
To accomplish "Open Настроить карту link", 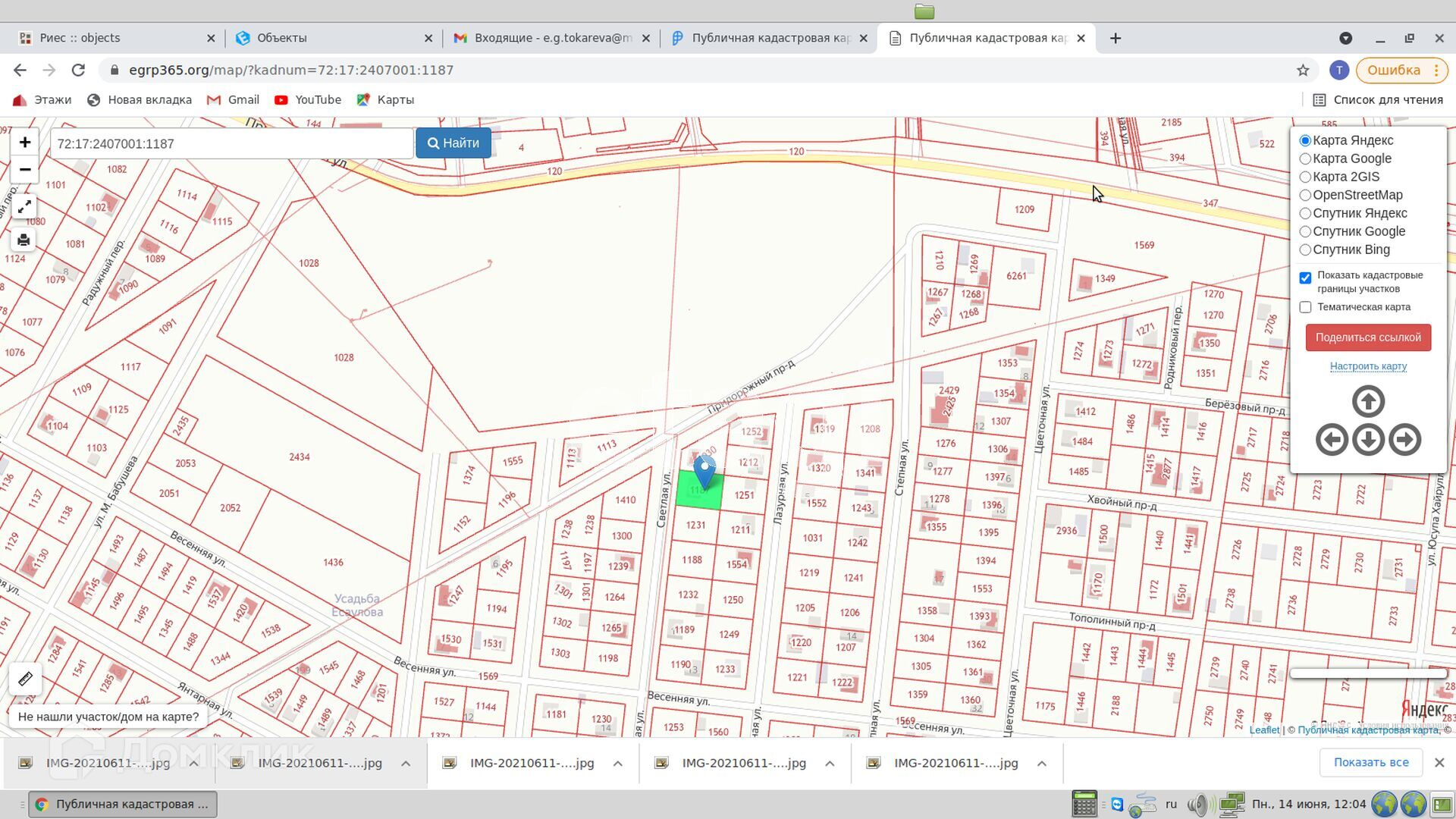I will click(x=1368, y=366).
